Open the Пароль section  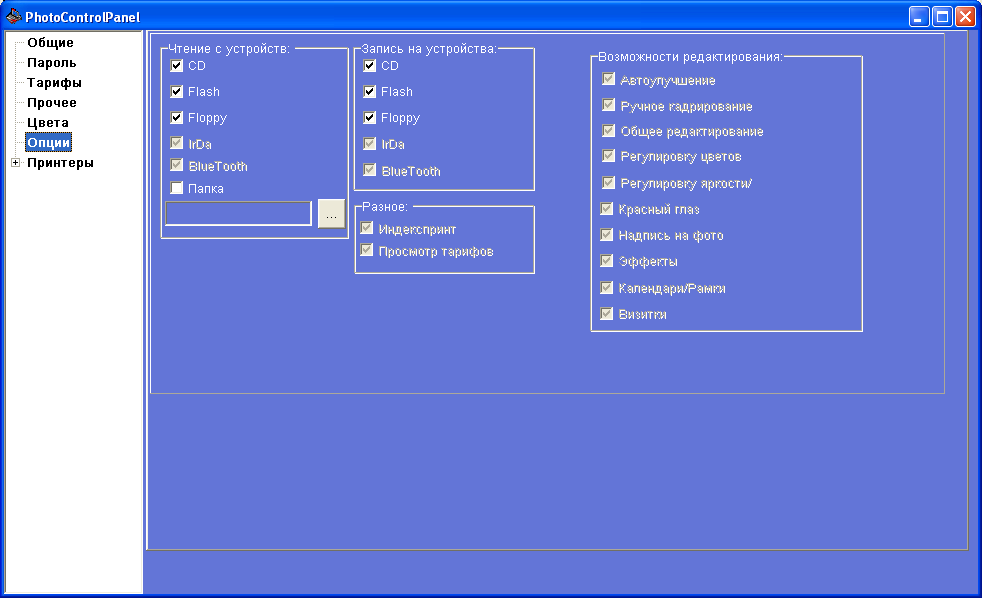(51, 63)
